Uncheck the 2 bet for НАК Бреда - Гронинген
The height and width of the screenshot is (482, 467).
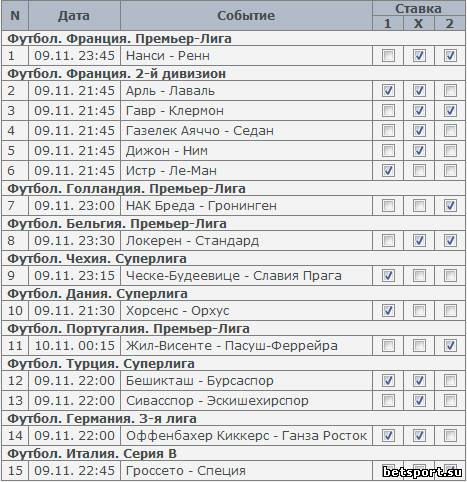pos(450,206)
